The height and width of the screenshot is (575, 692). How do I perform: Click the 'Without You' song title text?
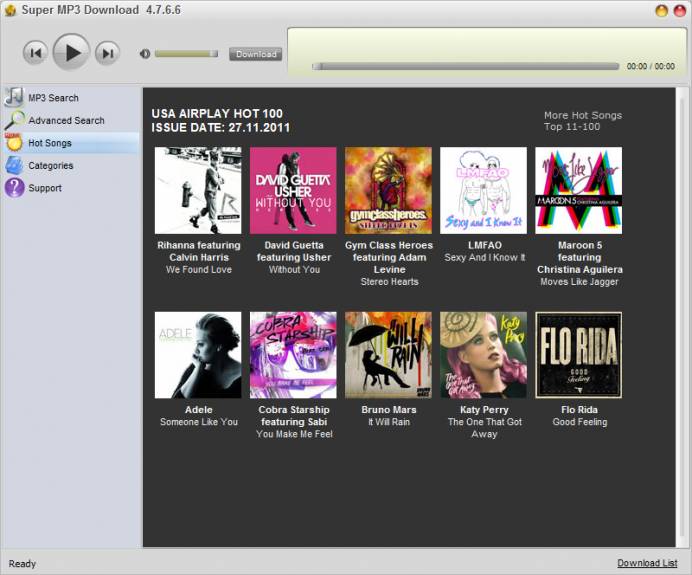click(294, 270)
